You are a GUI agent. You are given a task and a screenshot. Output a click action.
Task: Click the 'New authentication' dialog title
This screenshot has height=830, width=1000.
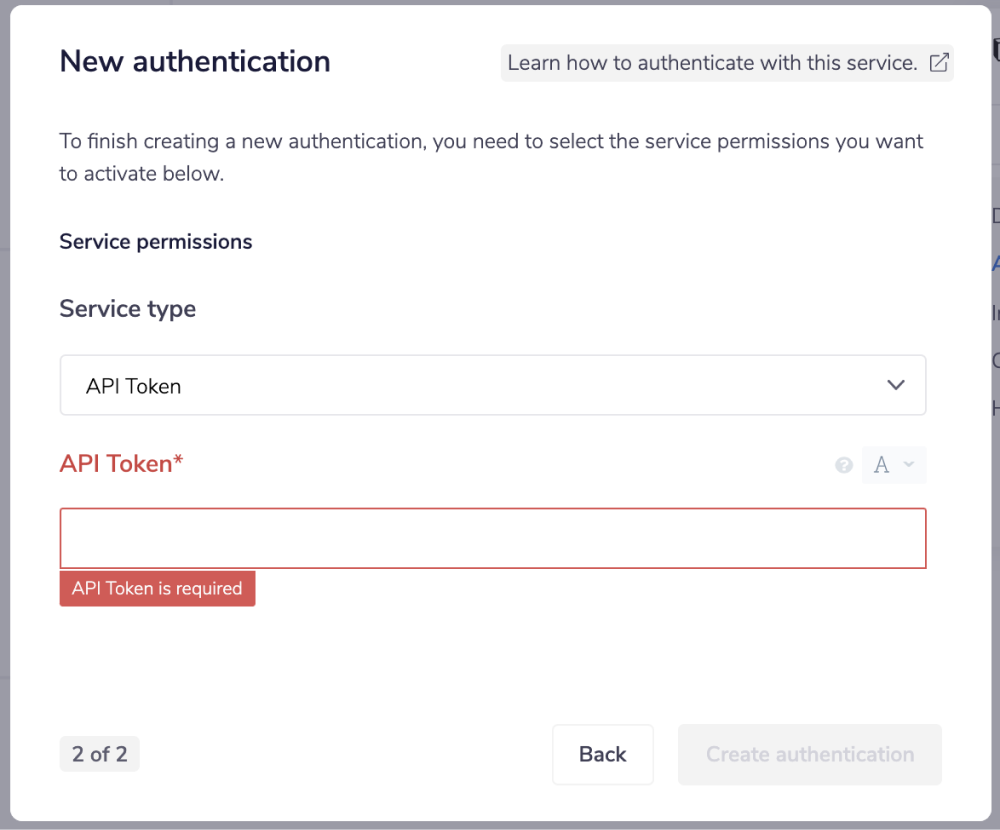pos(195,62)
